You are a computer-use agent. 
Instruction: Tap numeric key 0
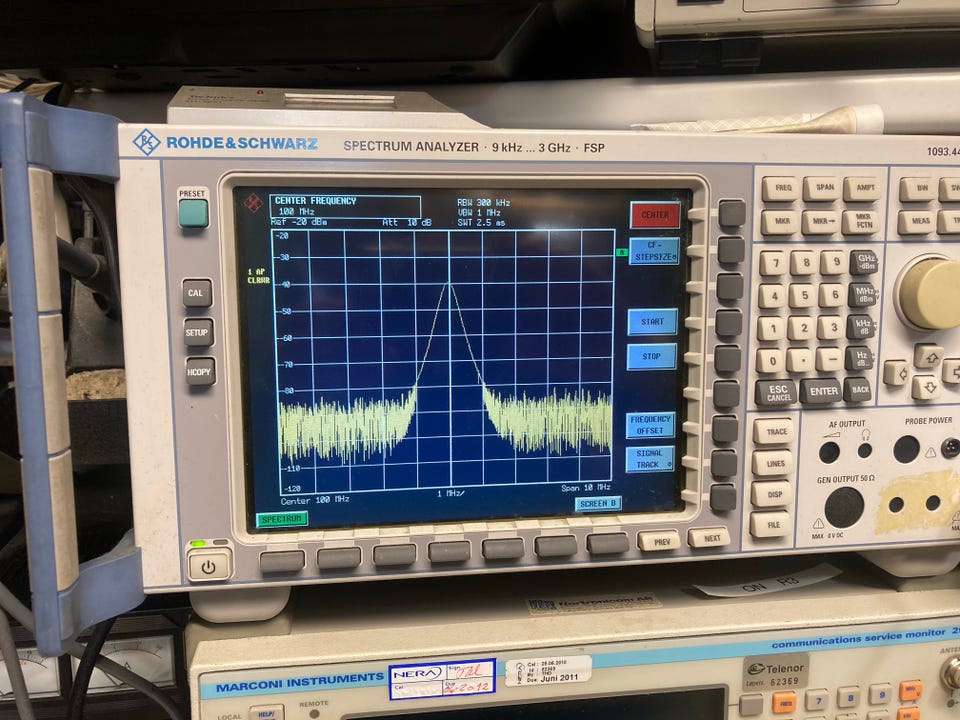tap(770, 361)
